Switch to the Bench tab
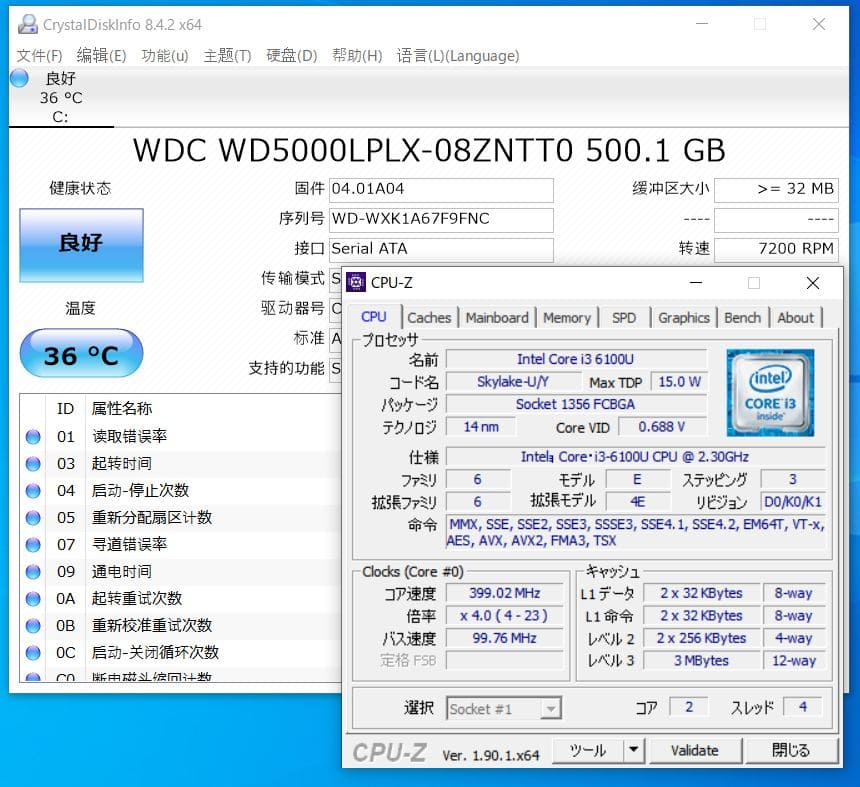The image size is (860, 787). click(x=743, y=318)
